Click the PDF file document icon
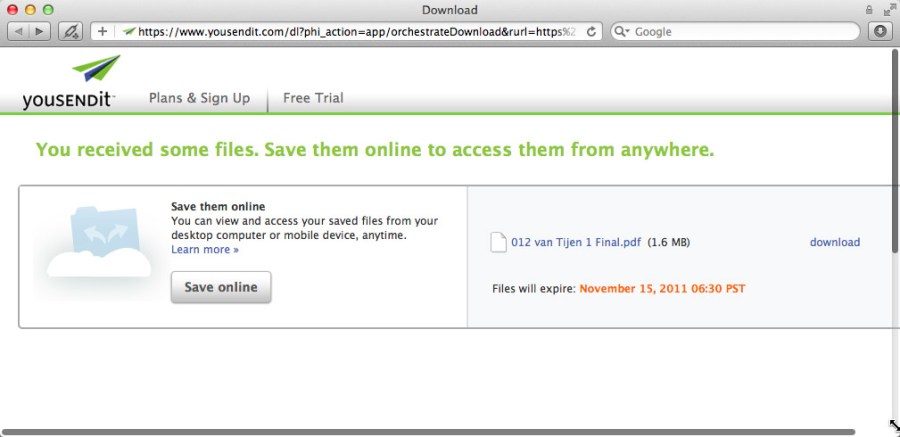This screenshot has width=900, height=437. point(498,242)
